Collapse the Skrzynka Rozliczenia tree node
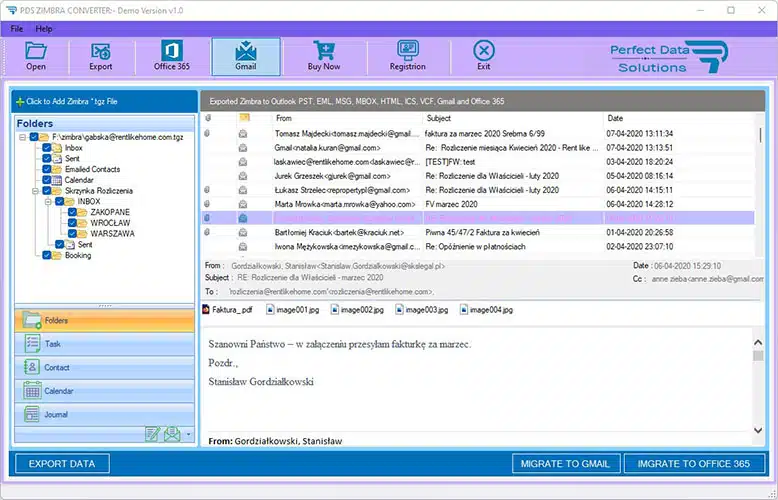The width and height of the screenshot is (778, 500). click(x=36, y=191)
